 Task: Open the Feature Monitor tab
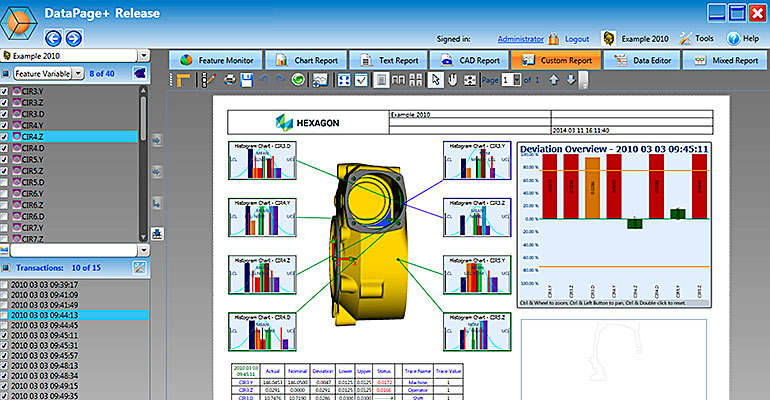point(216,60)
